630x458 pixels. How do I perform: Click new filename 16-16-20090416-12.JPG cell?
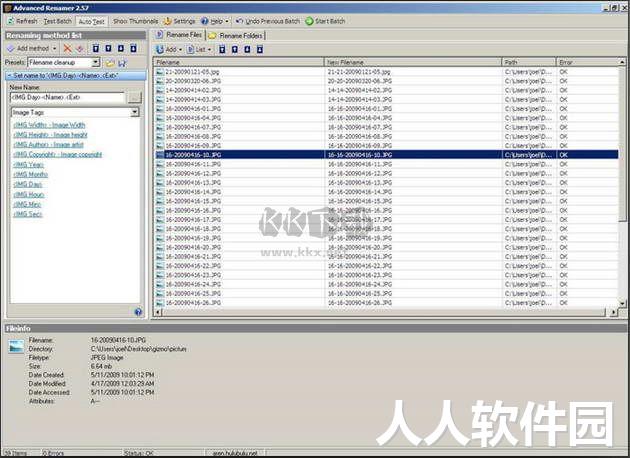tap(360, 174)
